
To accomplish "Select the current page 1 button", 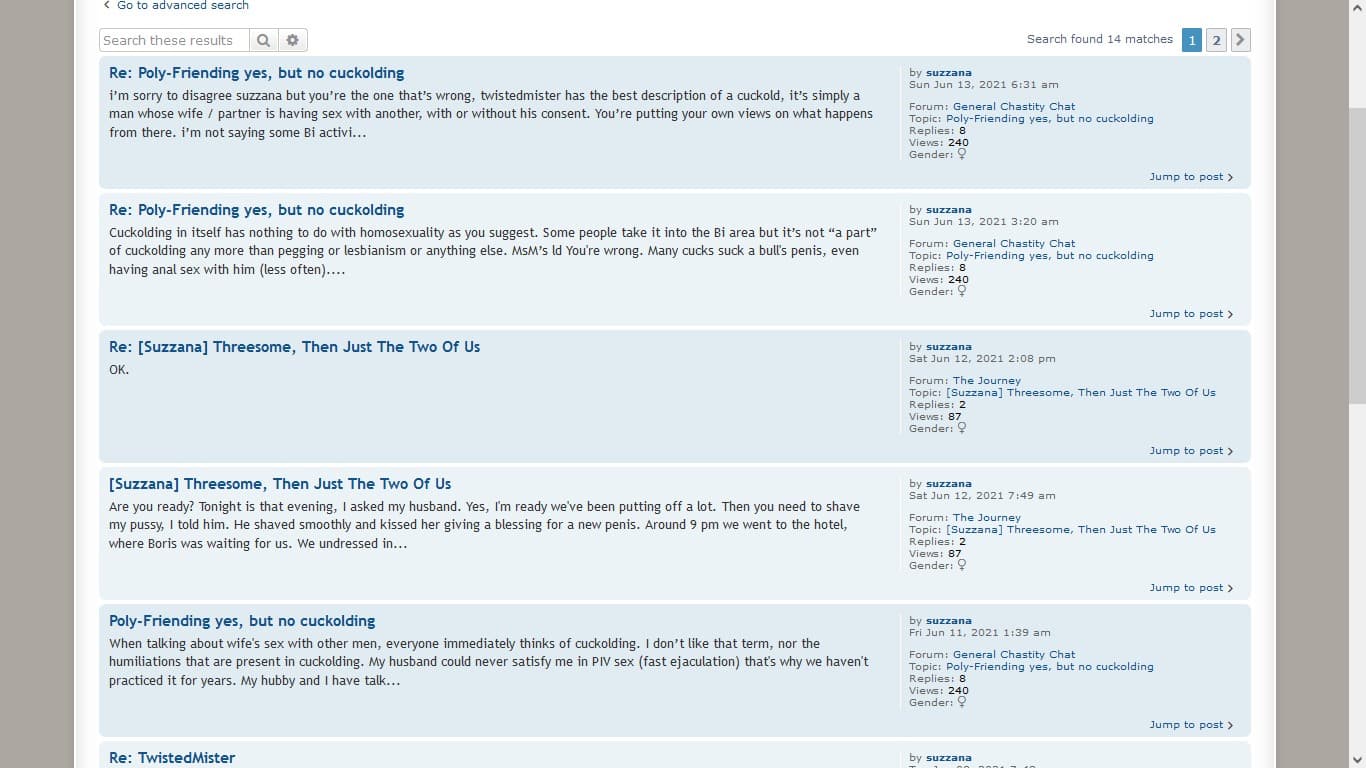I will 1191,40.
